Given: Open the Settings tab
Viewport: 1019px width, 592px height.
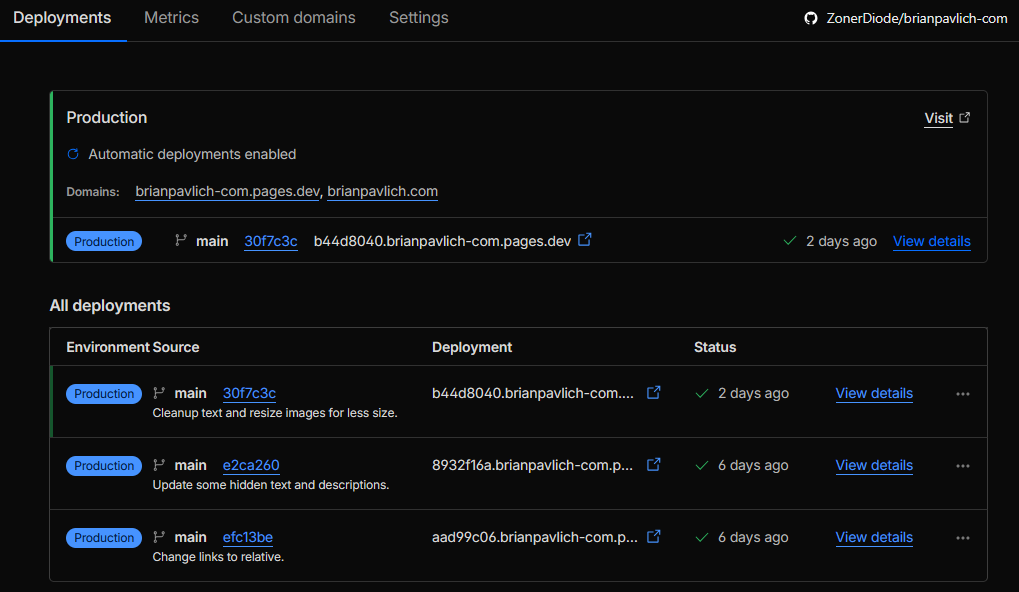Looking at the screenshot, I should pos(418,18).
